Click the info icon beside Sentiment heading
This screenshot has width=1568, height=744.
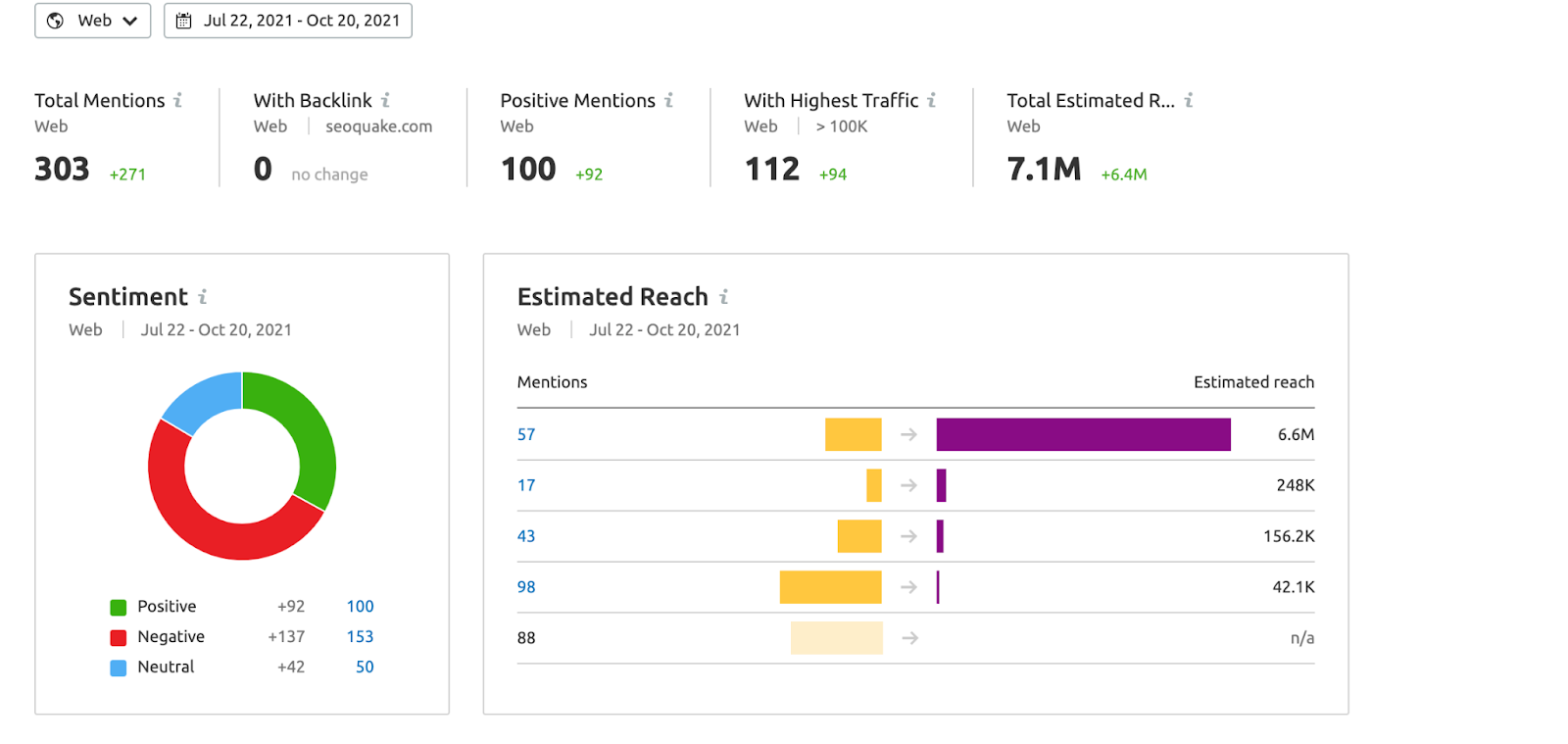pos(202,296)
